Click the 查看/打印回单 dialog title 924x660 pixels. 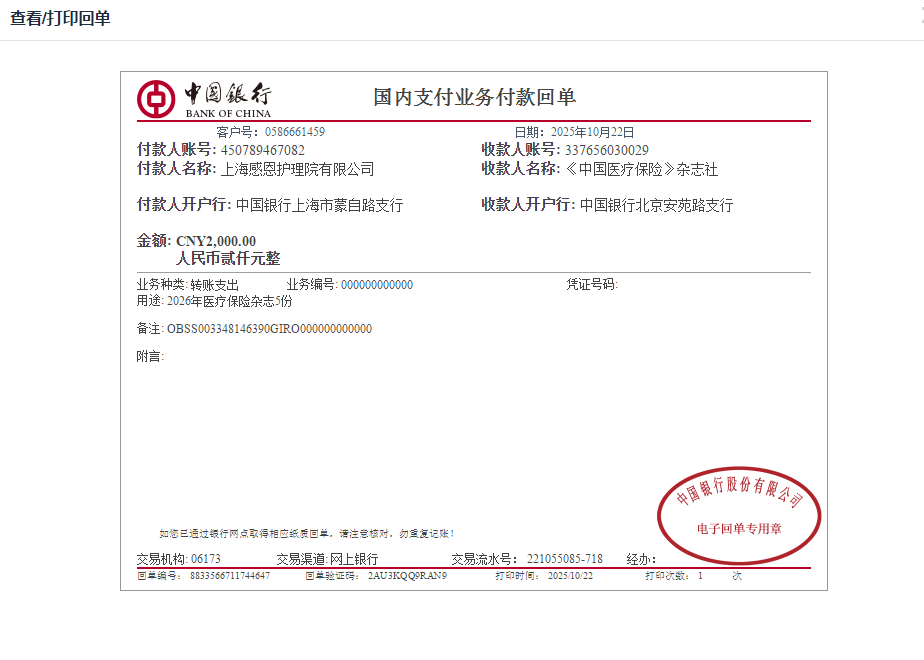pos(60,19)
